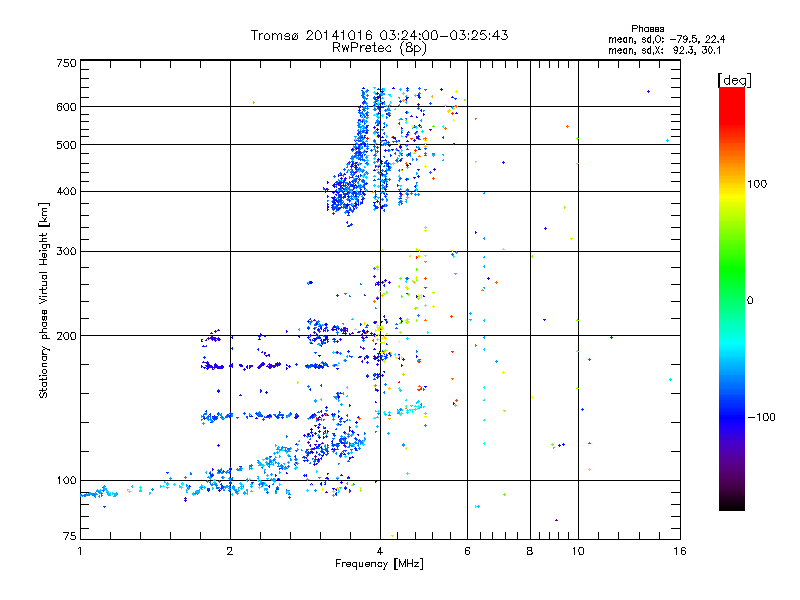Click the x-axis tick label '4'

point(380,551)
